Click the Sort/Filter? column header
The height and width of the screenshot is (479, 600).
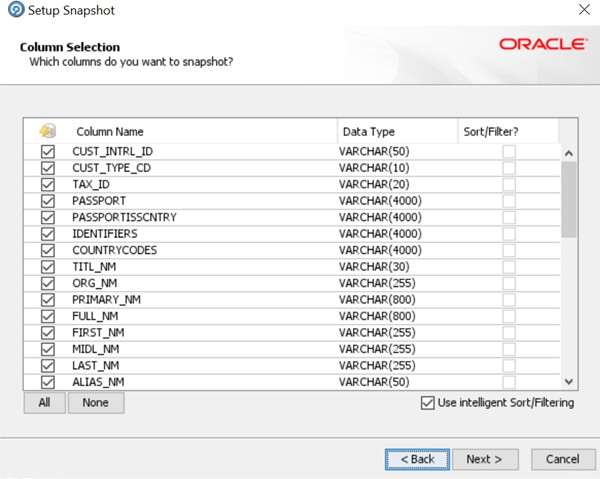(x=508, y=131)
